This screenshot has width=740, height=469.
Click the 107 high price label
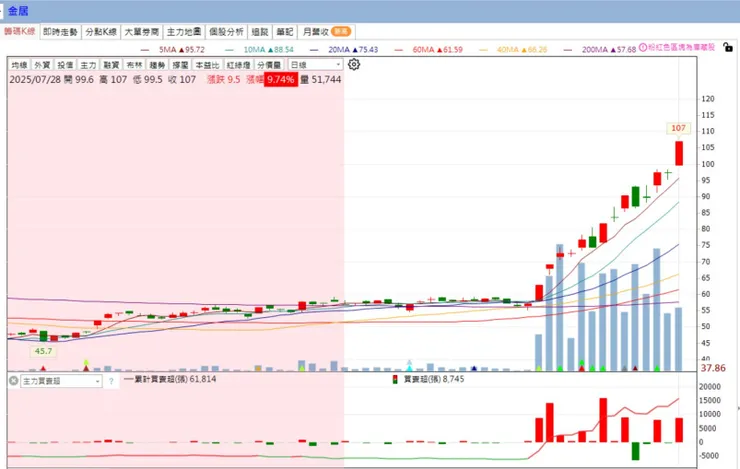coord(679,128)
